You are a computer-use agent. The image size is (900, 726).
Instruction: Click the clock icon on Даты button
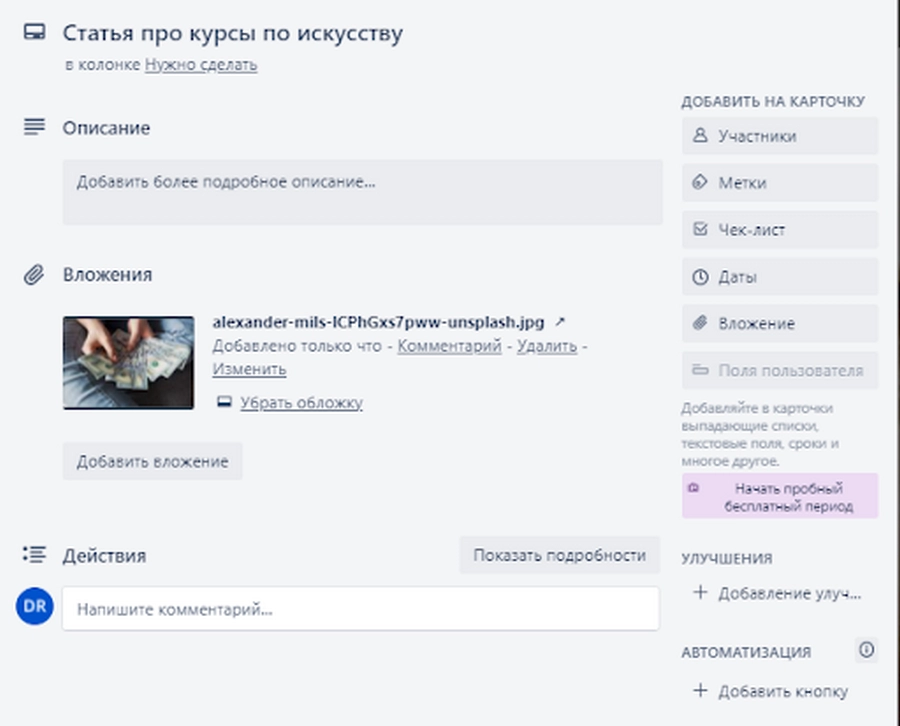pos(699,277)
